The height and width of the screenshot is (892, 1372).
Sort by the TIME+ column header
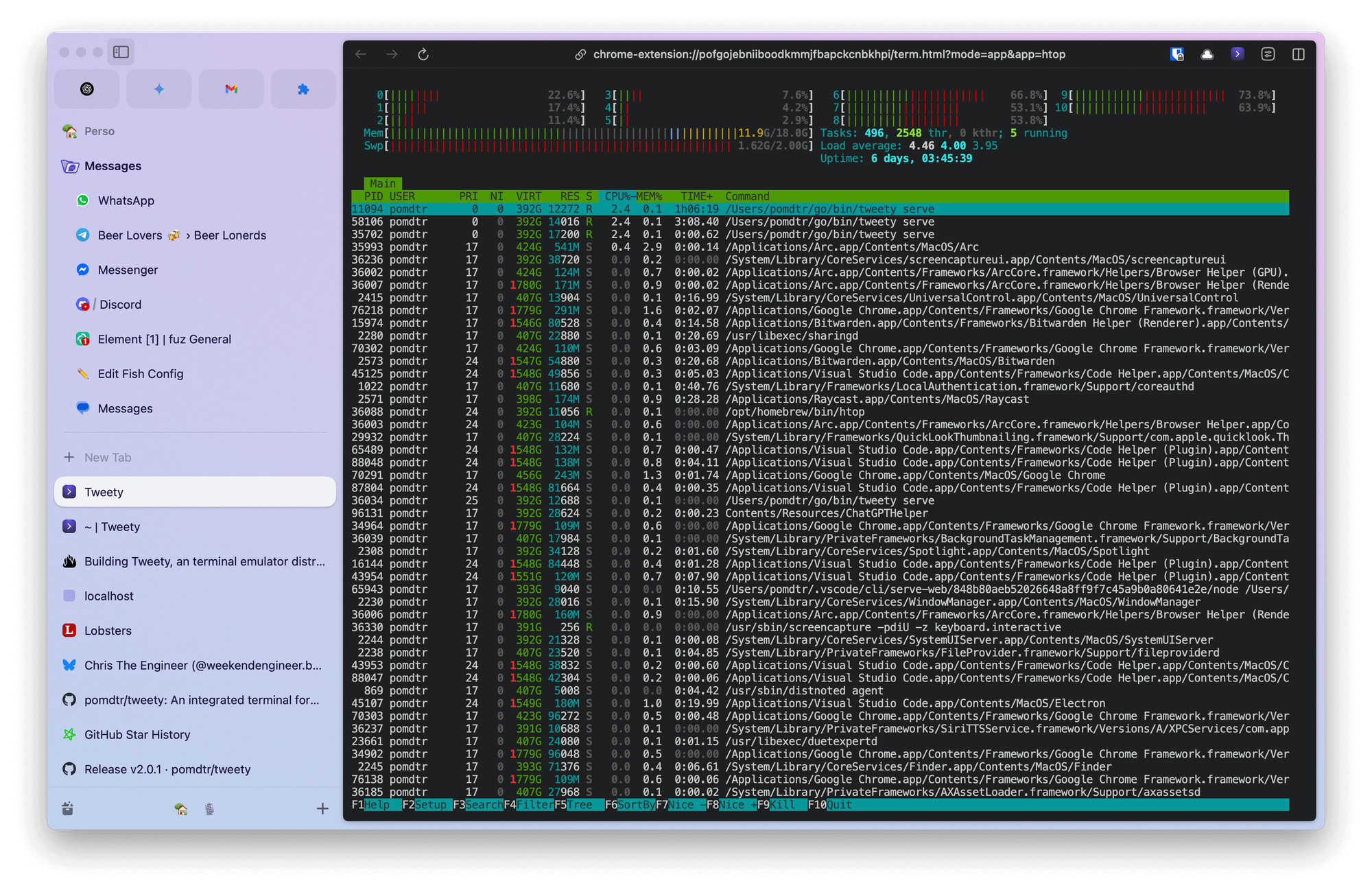click(x=697, y=196)
